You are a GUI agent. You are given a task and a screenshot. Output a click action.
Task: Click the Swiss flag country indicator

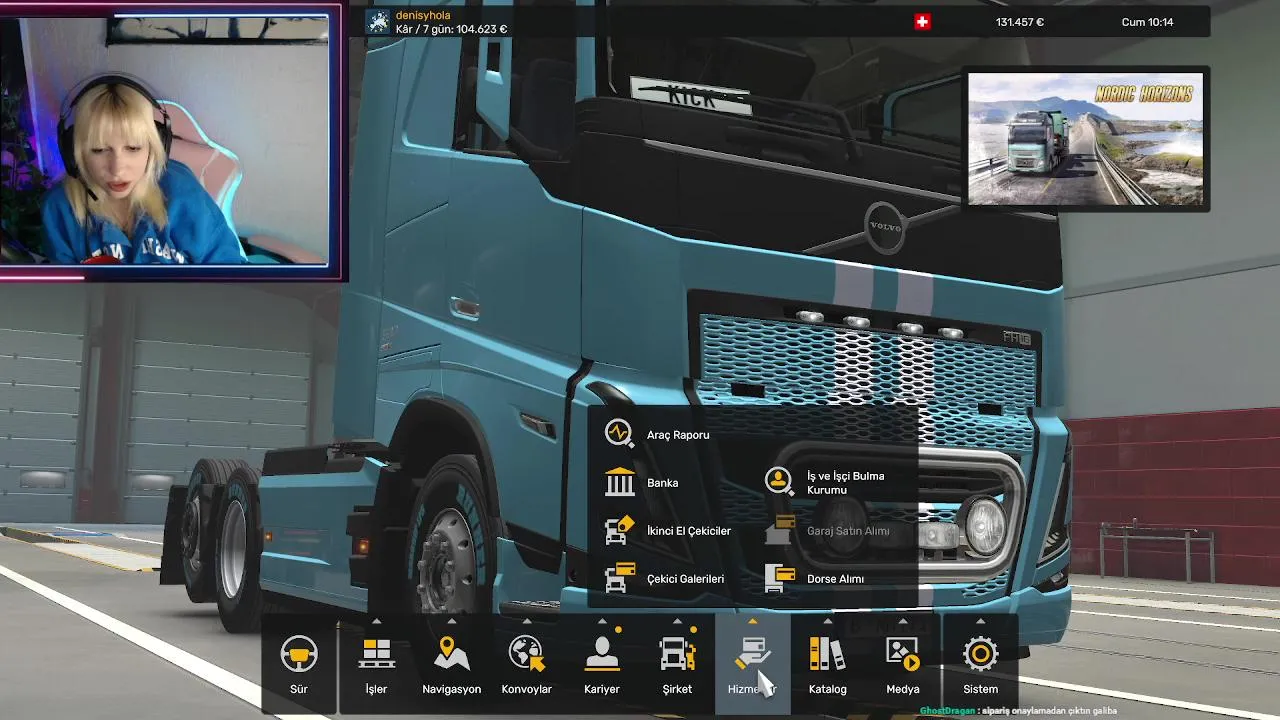click(x=922, y=22)
